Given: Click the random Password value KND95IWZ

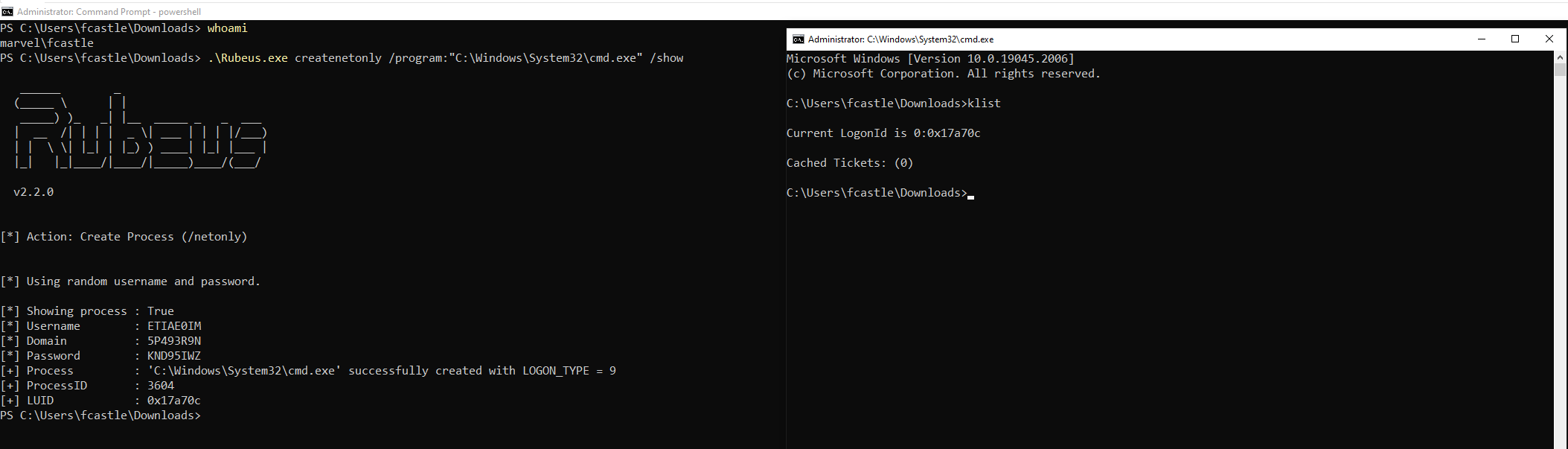Looking at the screenshot, I should (173, 356).
